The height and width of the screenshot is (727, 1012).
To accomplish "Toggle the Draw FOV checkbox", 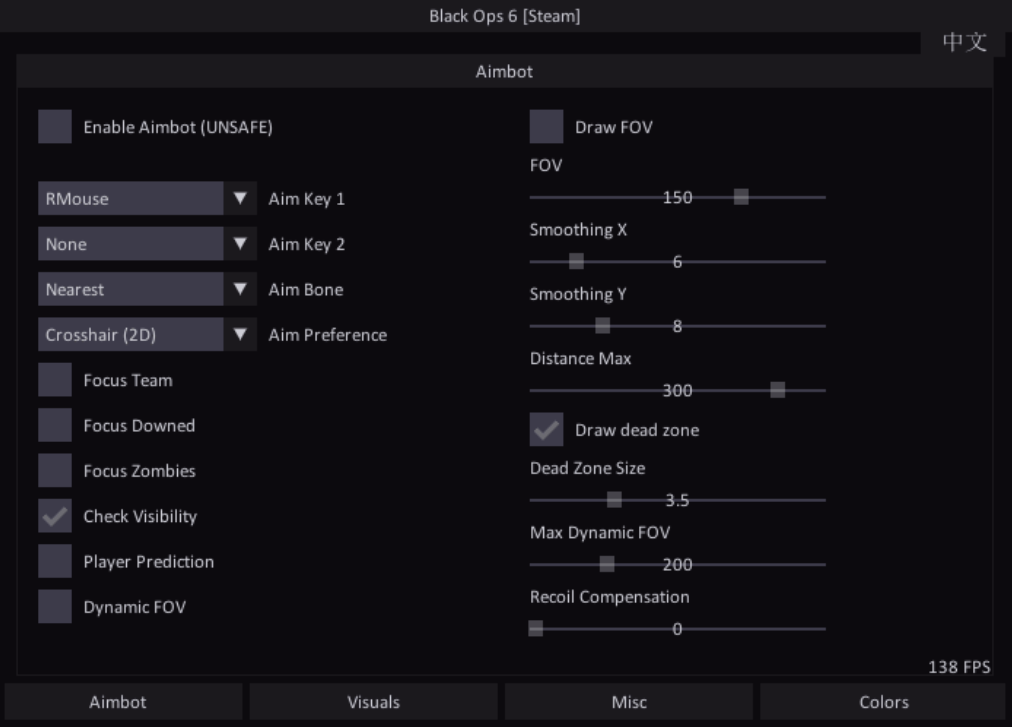I will click(547, 127).
